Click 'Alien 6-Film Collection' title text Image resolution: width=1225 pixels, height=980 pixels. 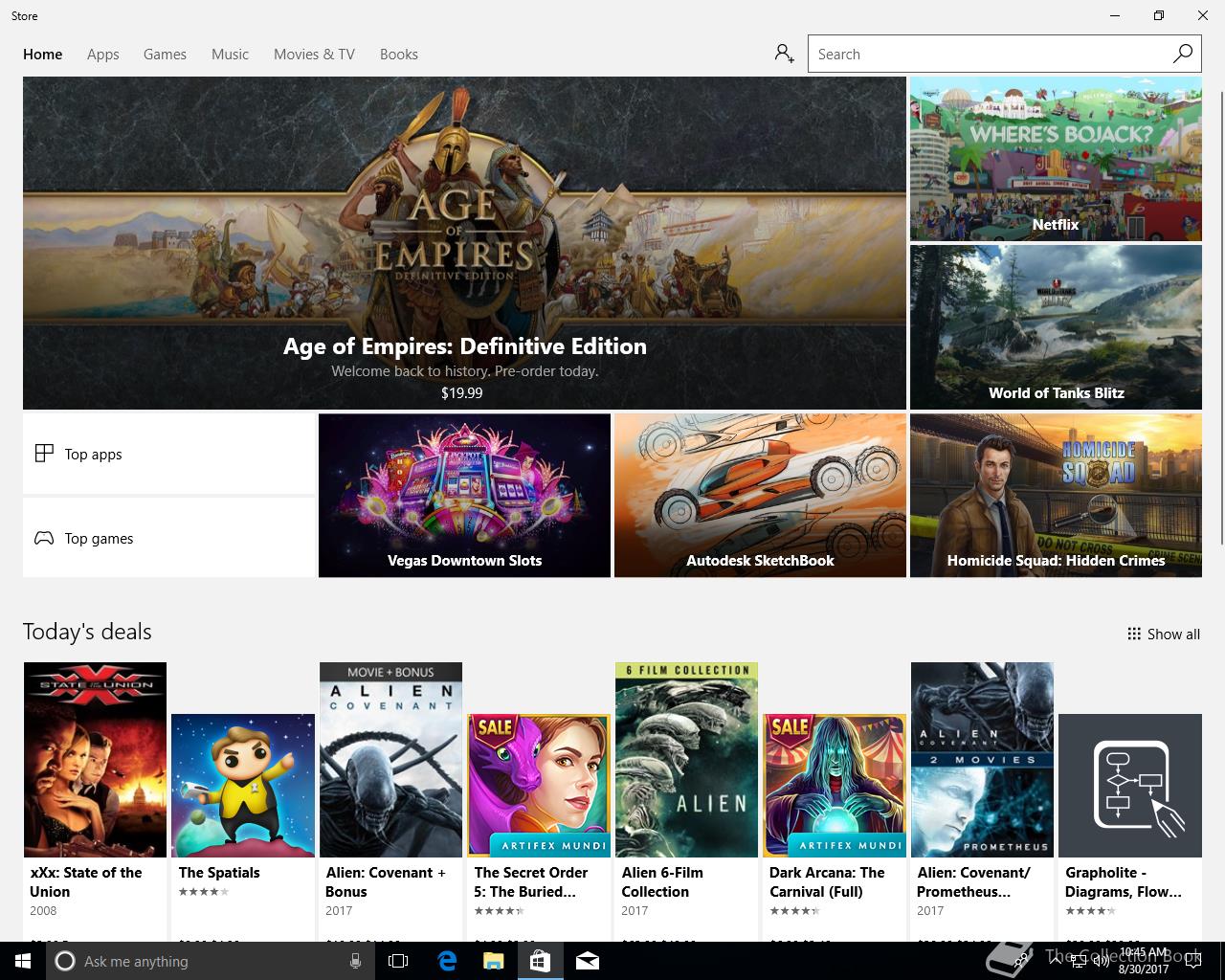tap(662, 881)
